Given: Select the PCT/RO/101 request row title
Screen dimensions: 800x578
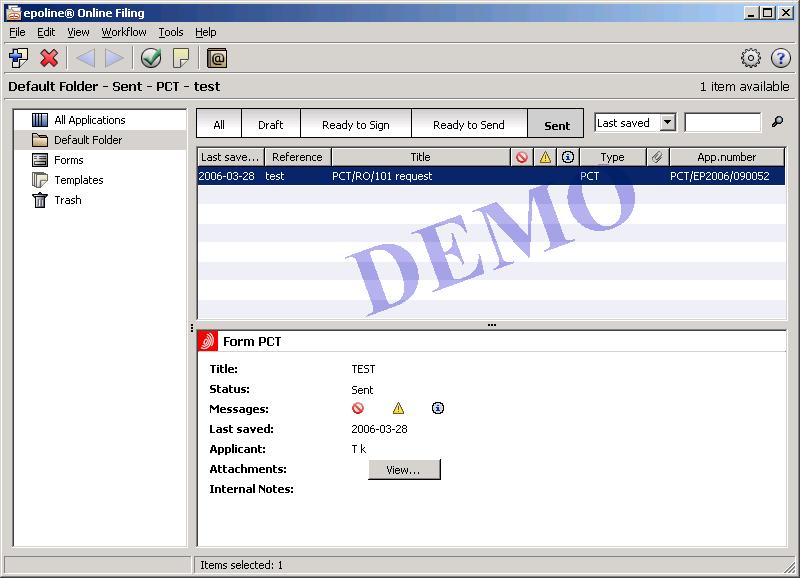Looking at the screenshot, I should (x=382, y=176).
